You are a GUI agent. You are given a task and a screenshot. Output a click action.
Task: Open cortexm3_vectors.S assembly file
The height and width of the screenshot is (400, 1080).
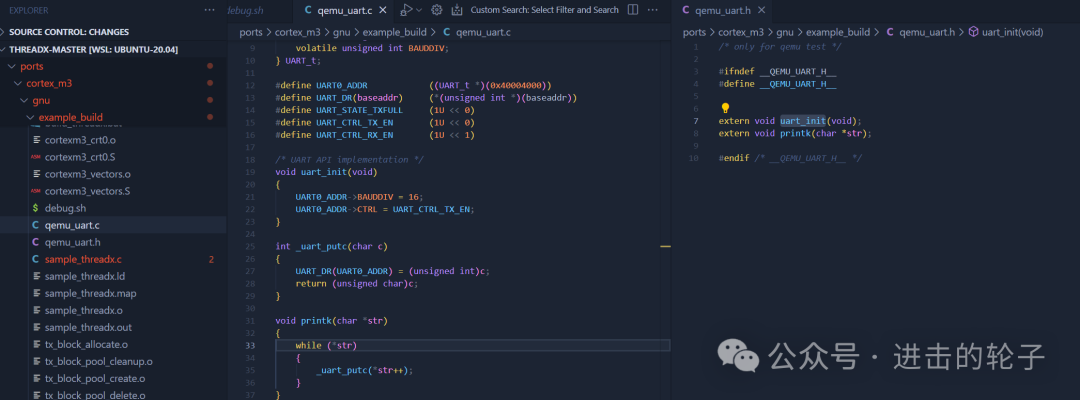(113, 191)
